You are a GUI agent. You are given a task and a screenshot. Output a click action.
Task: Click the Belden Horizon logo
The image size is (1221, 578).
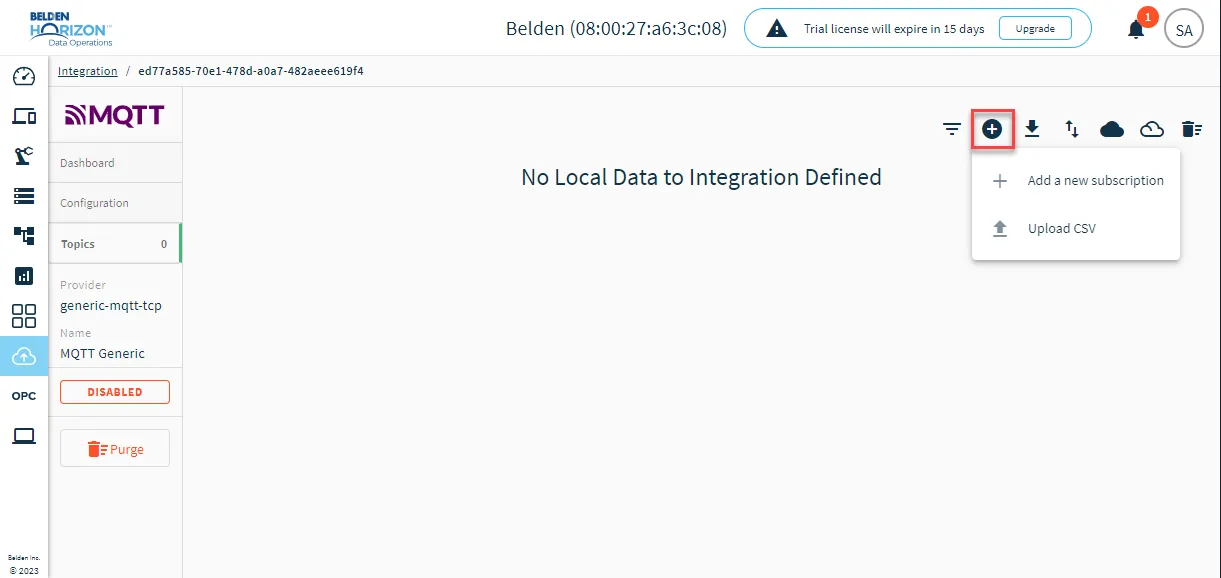pos(70,29)
